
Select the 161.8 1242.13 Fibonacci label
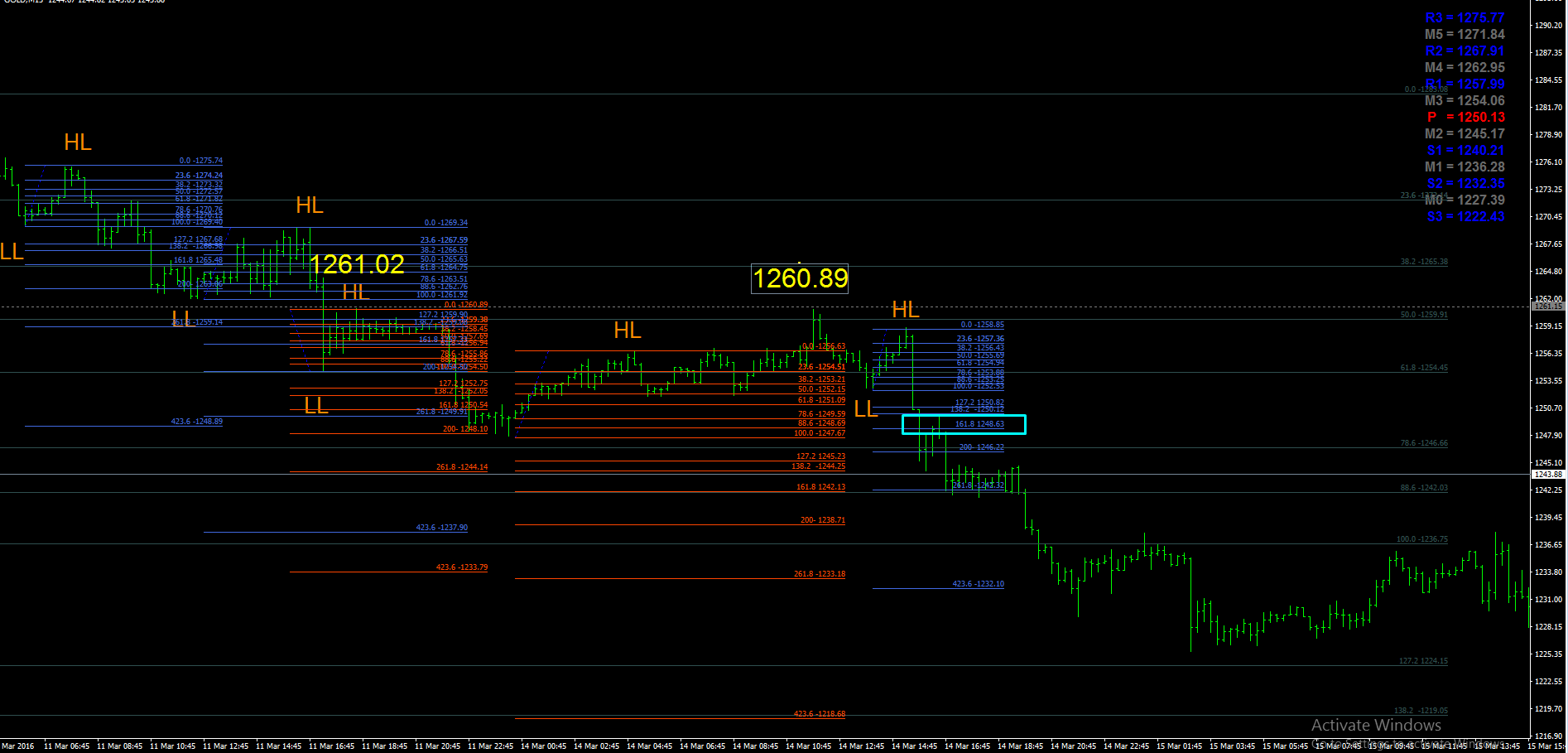[821, 487]
